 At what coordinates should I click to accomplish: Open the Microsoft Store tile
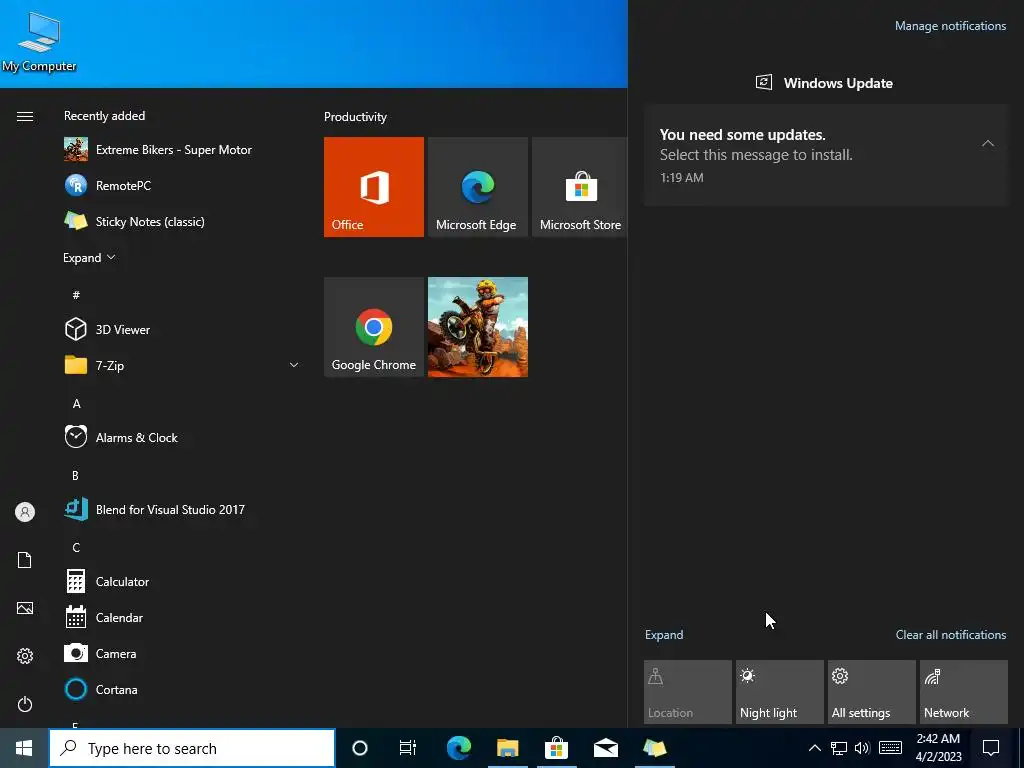click(580, 187)
